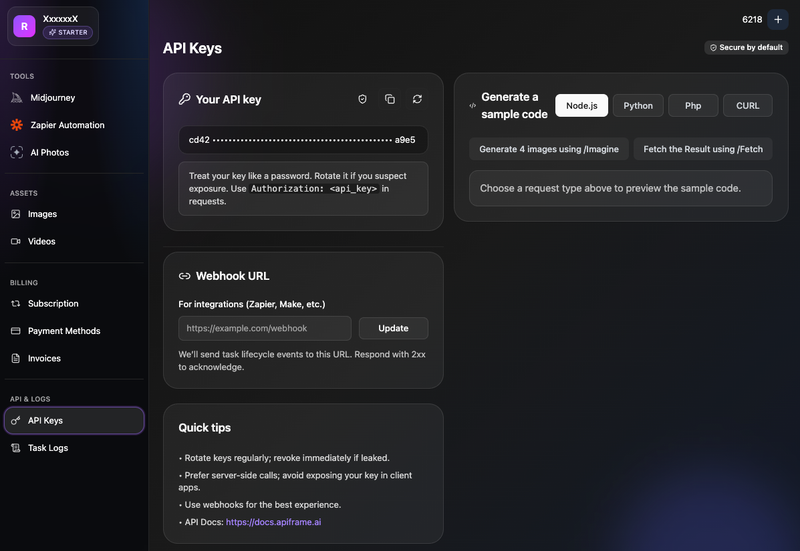
Task: Click the 6218 credits counter
Action: (x=752, y=19)
